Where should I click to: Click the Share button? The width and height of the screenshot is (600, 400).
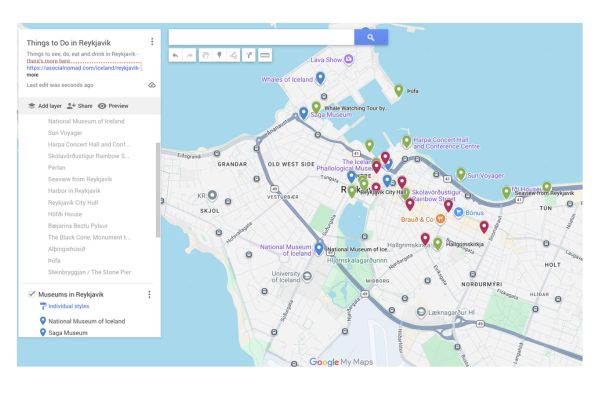coord(80,106)
